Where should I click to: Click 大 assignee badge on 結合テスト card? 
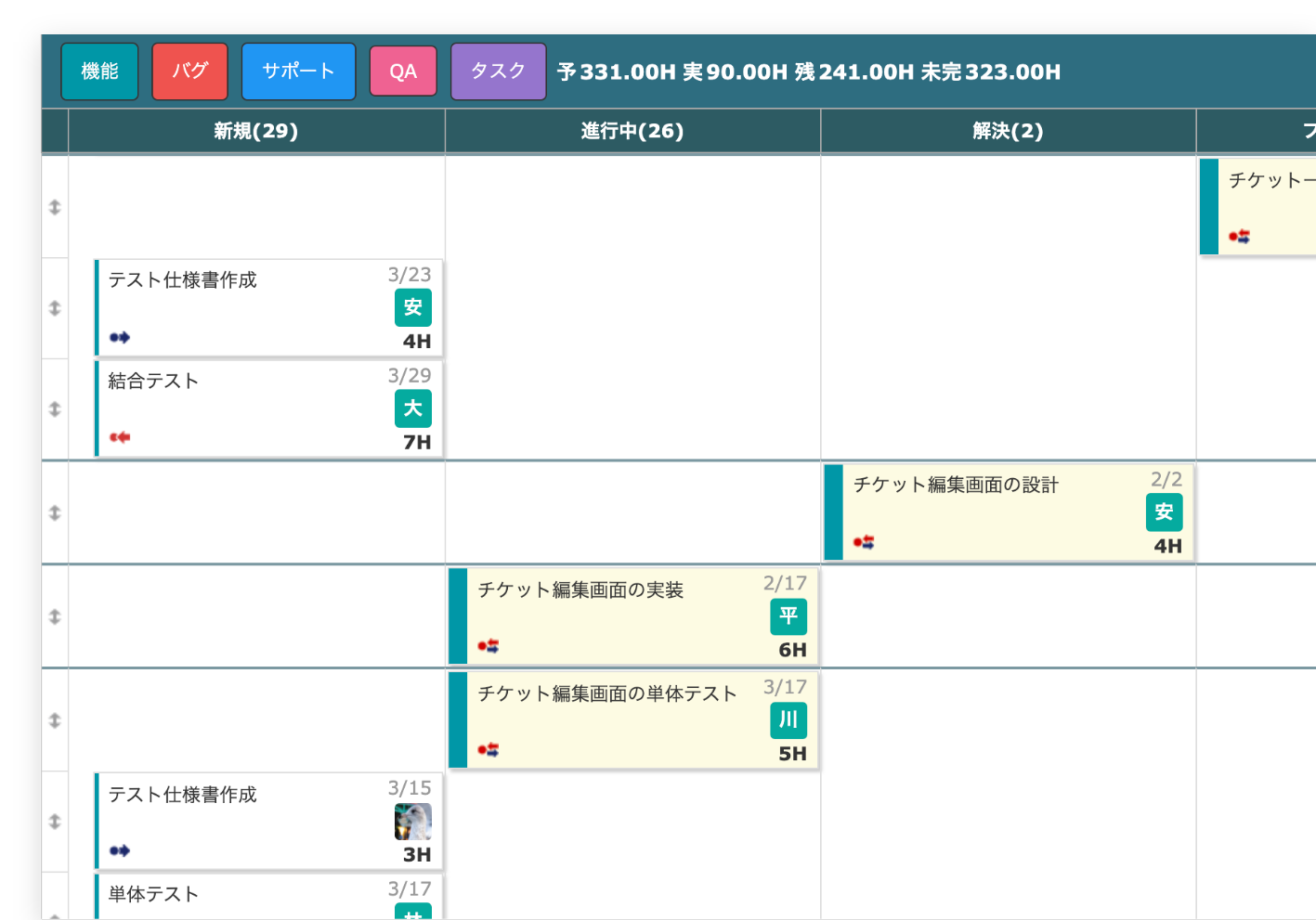click(413, 408)
